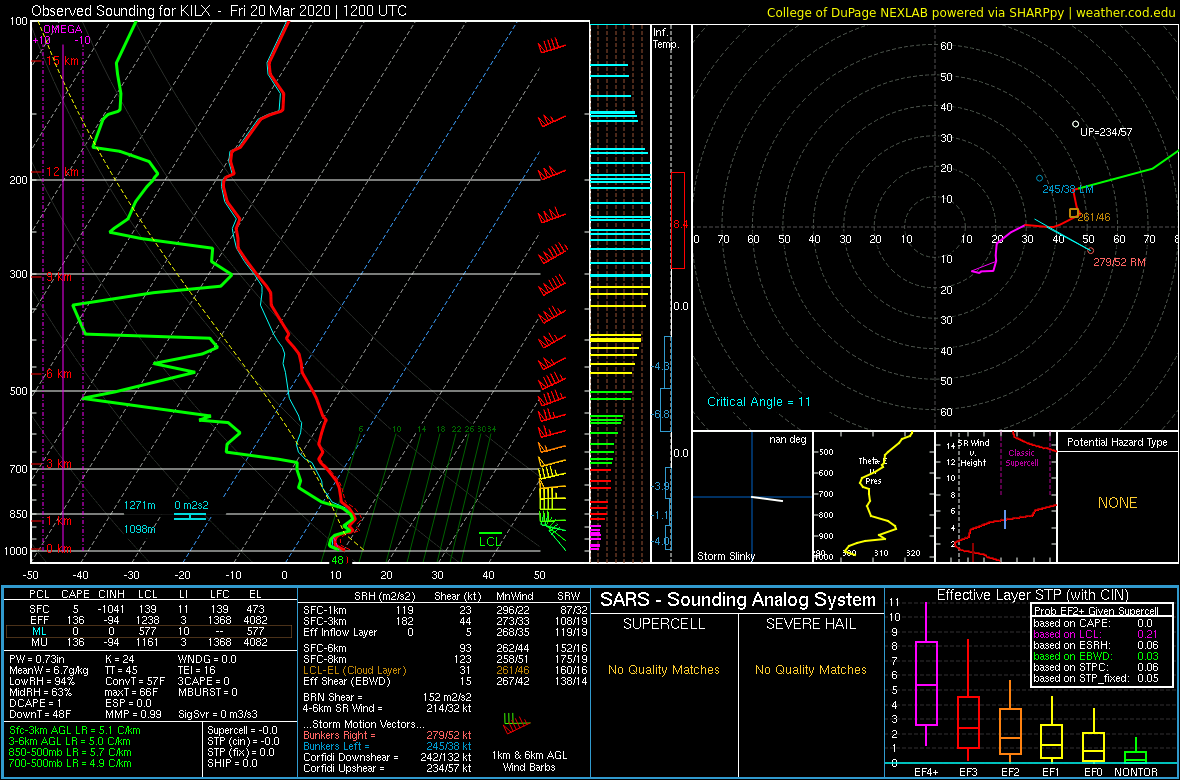Screen dimensions: 1180x780
Task: Click the orange mean wind square on hodograph
Action: 1074,213
